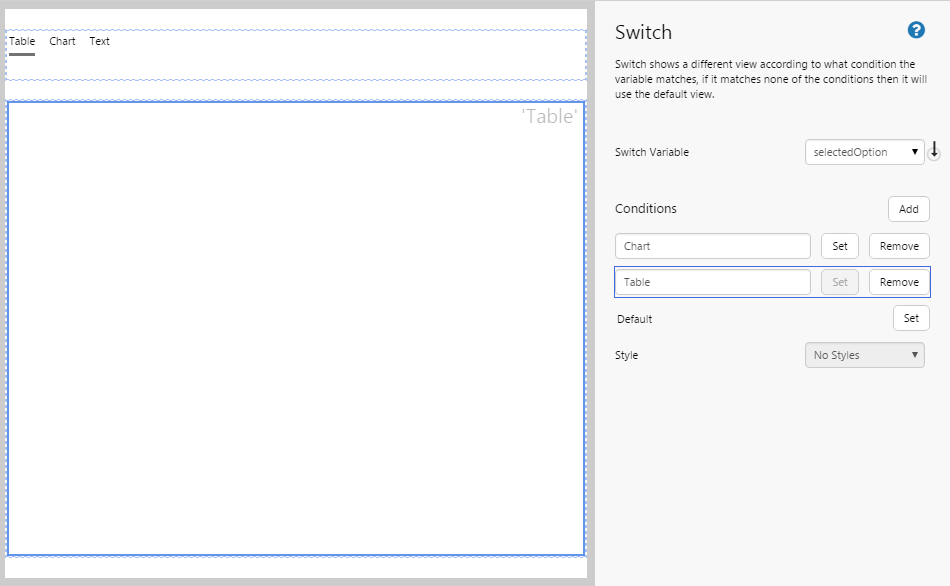Viewport: 950px width, 586px height.
Task: Select the tab bar container's empty area
Action: coord(350,55)
